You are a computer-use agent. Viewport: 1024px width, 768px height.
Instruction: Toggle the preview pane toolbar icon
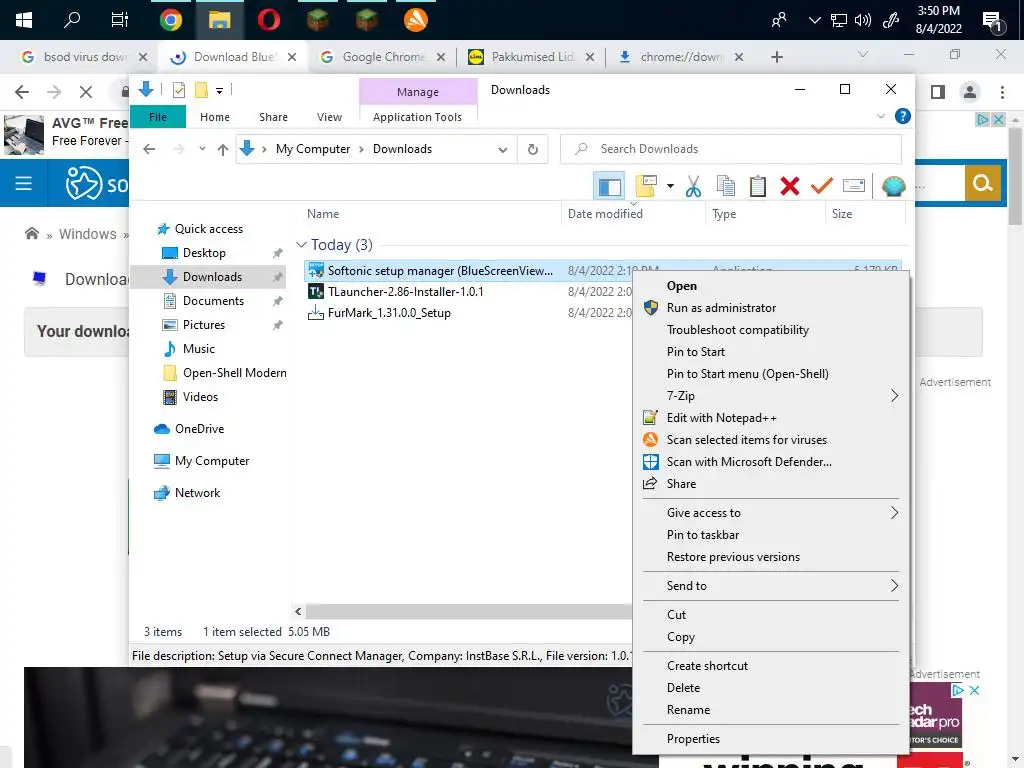609,187
